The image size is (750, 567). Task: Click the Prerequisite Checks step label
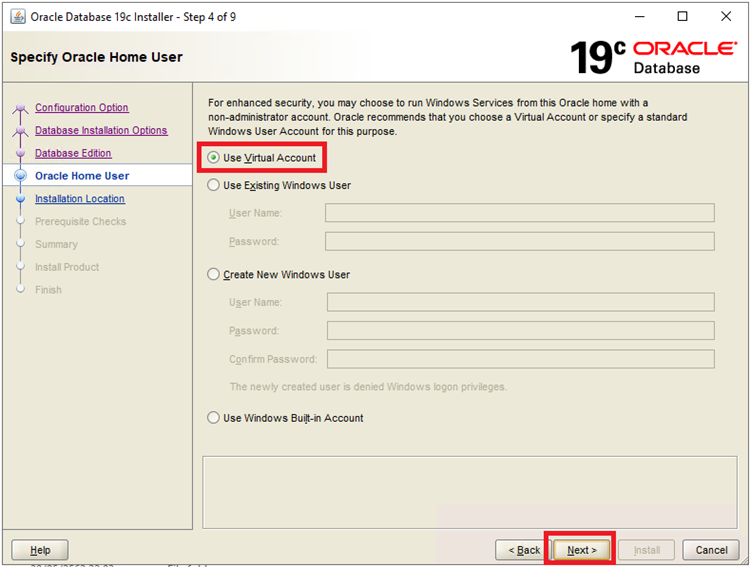[80, 222]
